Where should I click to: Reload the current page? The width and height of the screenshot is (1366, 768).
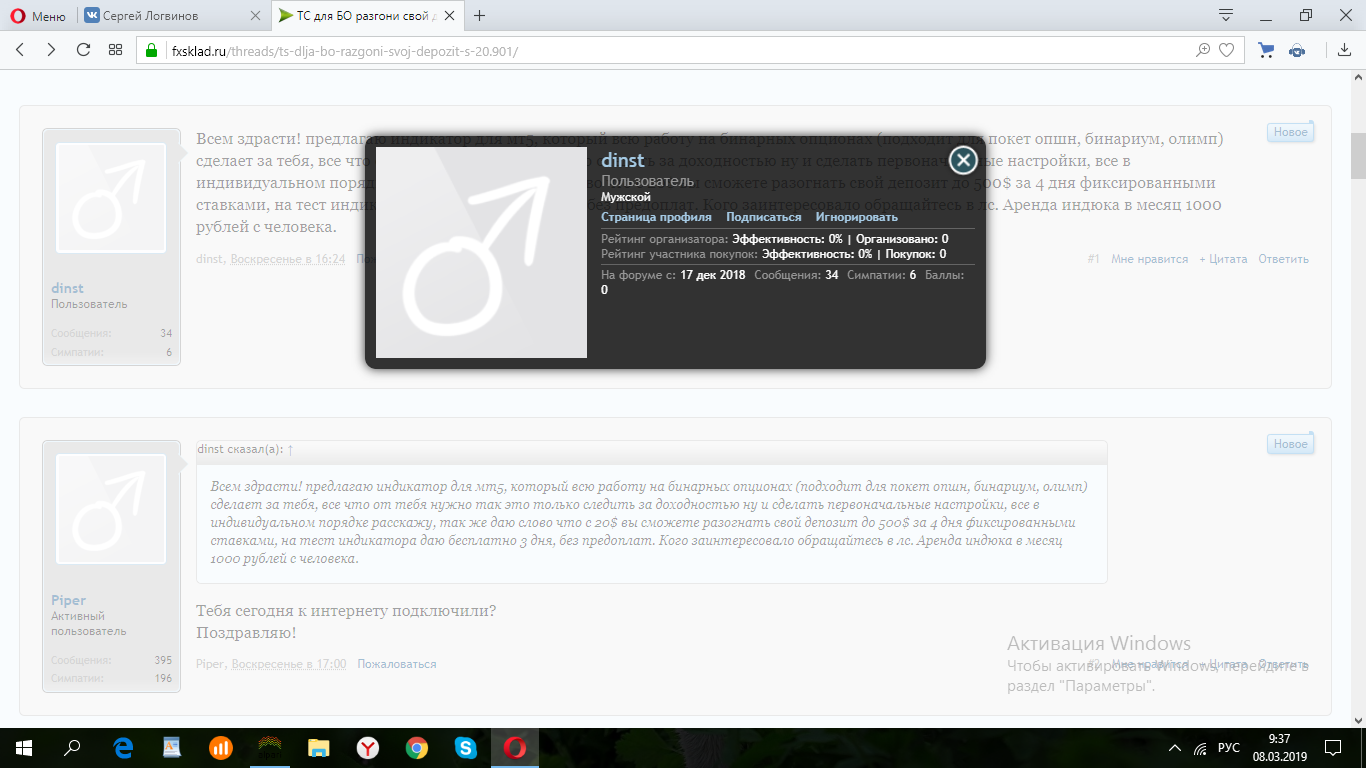pos(84,50)
